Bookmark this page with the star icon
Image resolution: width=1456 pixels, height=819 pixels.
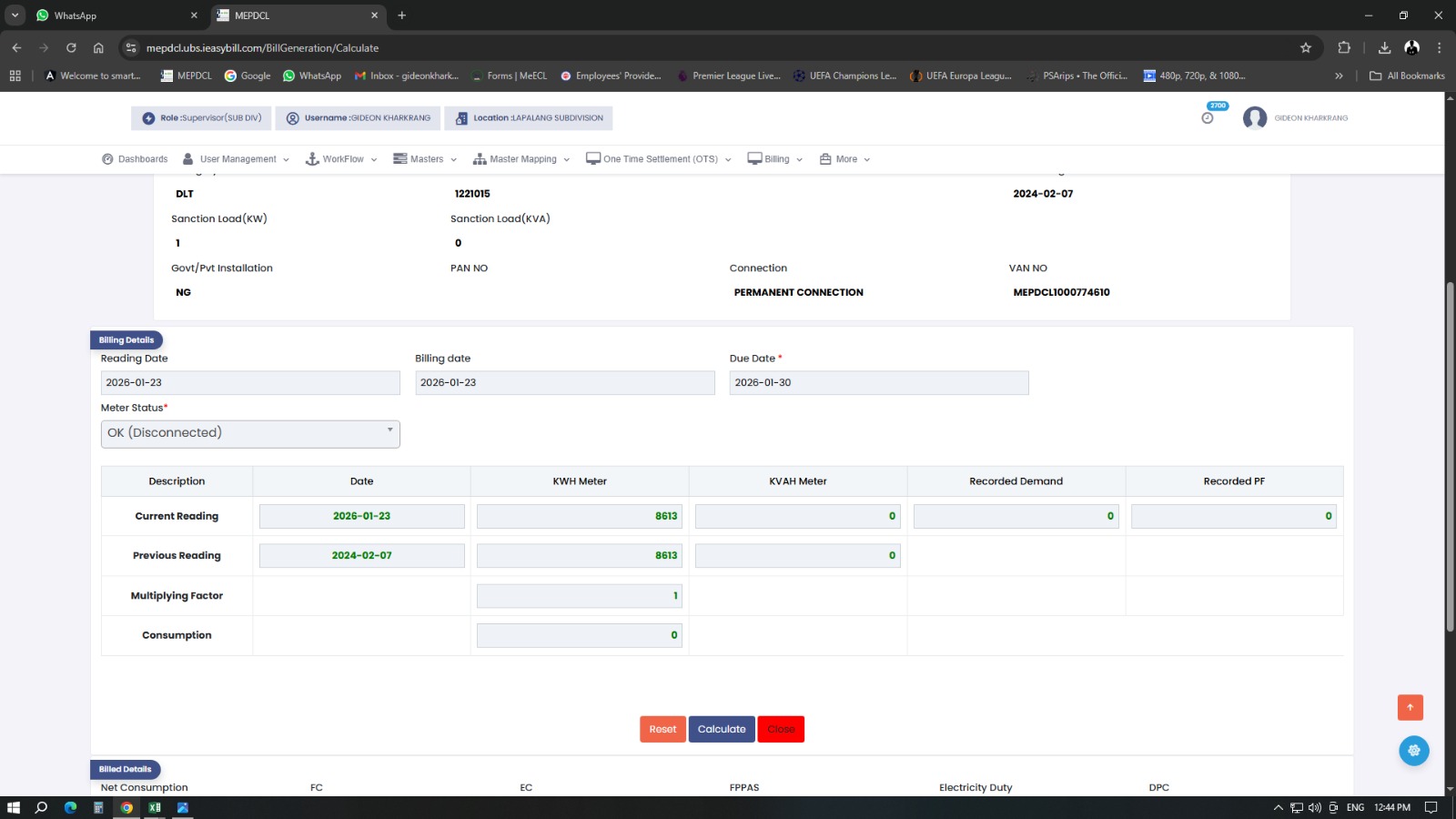click(x=1306, y=48)
